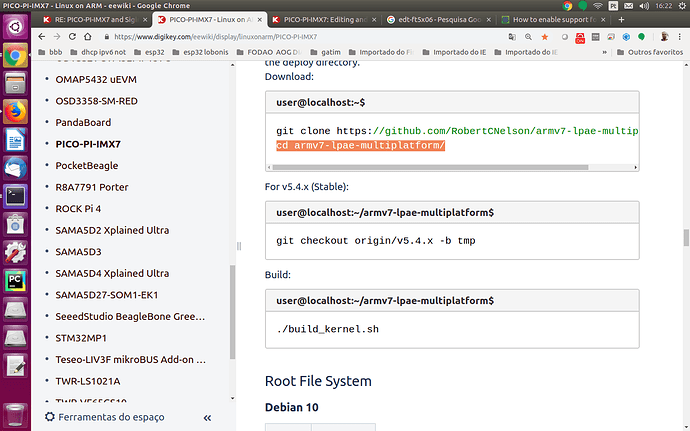690x431 pixels.
Task: Switch to 'How to enable support' tab
Action: [x=554, y=20]
